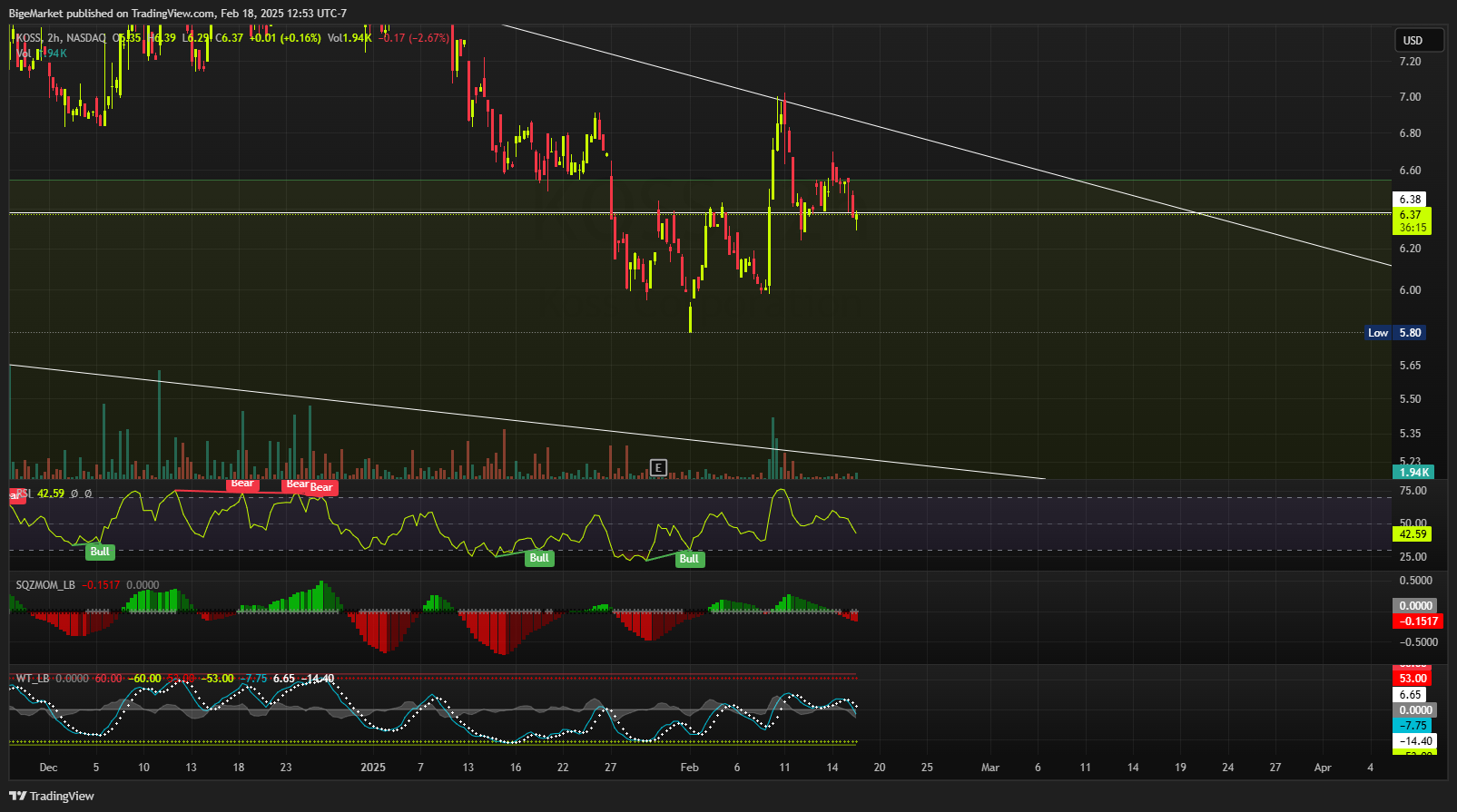Click the earnings 'E' marker on chart
Screen dimensions: 1457x812
[x=659, y=468]
